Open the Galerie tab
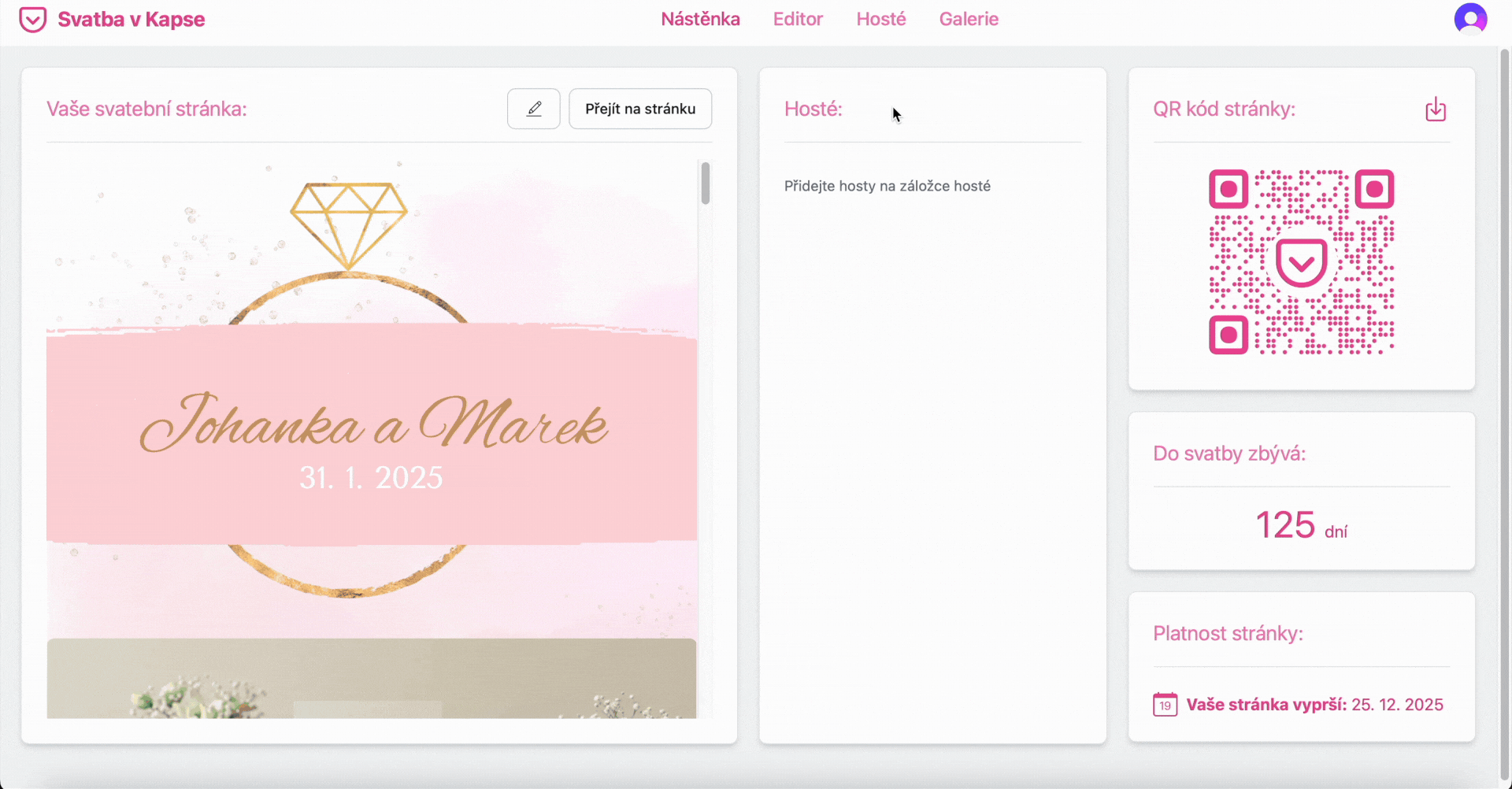Image resolution: width=1512 pixels, height=789 pixels. coord(968,19)
